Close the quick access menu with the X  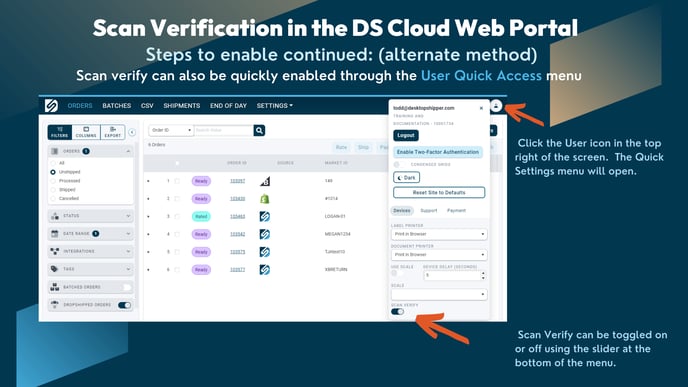coord(481,108)
